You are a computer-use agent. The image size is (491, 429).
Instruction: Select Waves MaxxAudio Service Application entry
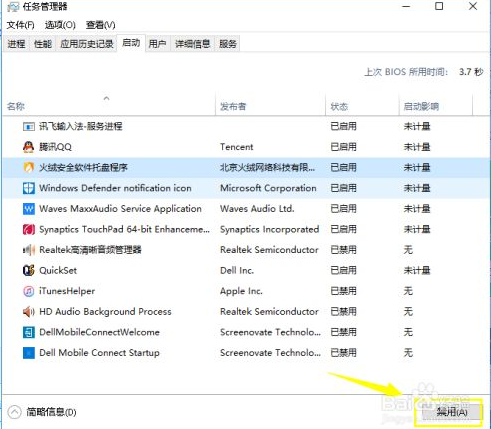click(x=120, y=209)
